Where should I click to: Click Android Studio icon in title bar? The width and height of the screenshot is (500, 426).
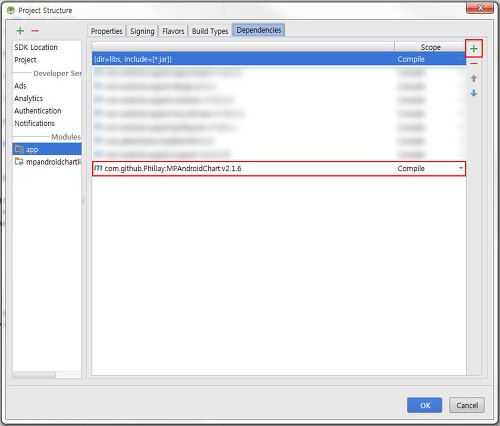coord(11,10)
